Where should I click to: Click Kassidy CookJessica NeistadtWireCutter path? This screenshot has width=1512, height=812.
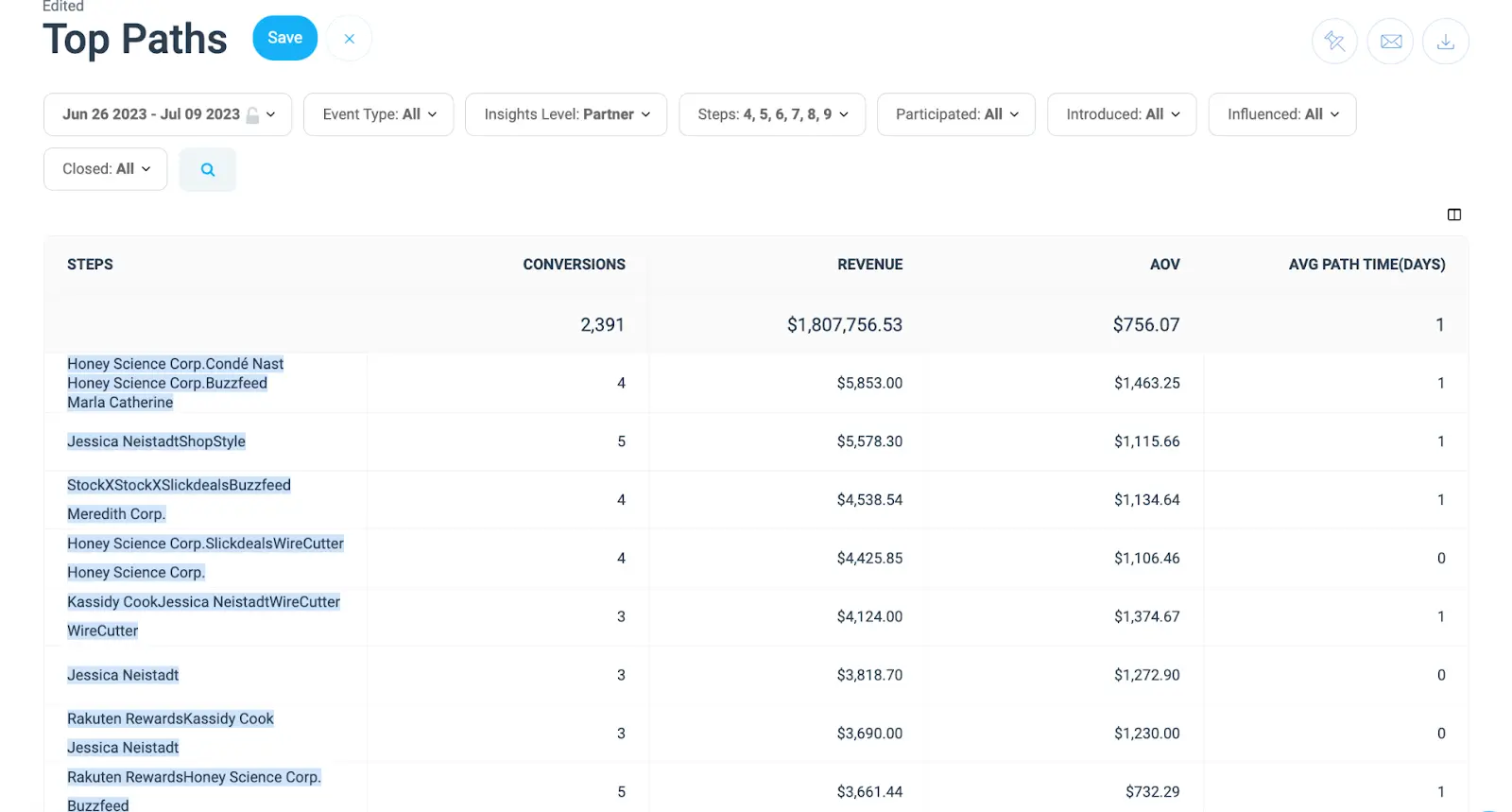(203, 602)
